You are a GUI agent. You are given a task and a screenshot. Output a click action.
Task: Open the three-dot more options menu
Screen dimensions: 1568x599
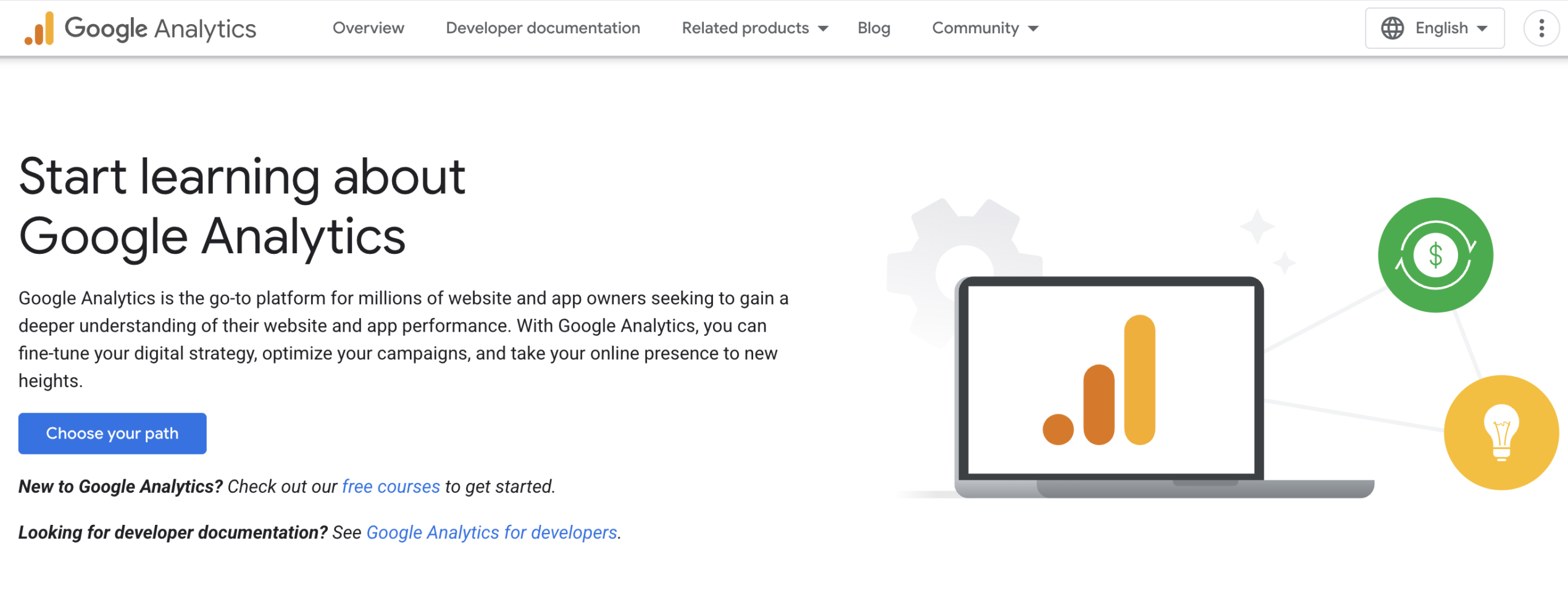(x=1541, y=28)
